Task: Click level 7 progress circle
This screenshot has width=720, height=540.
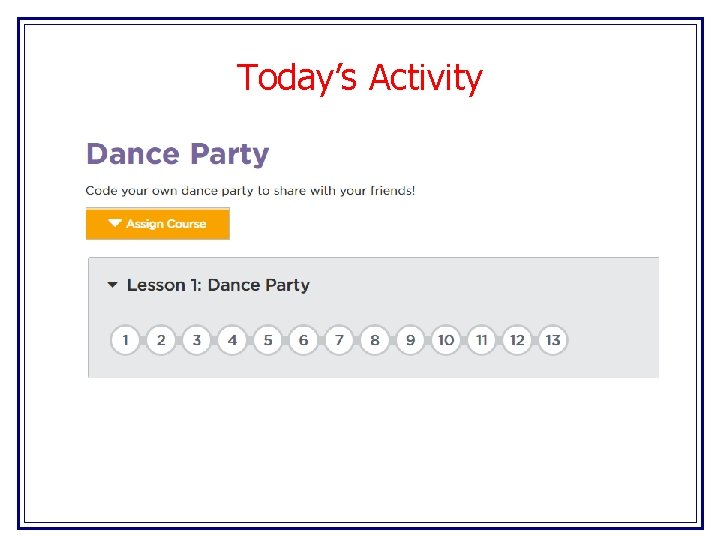Action: coord(339,340)
